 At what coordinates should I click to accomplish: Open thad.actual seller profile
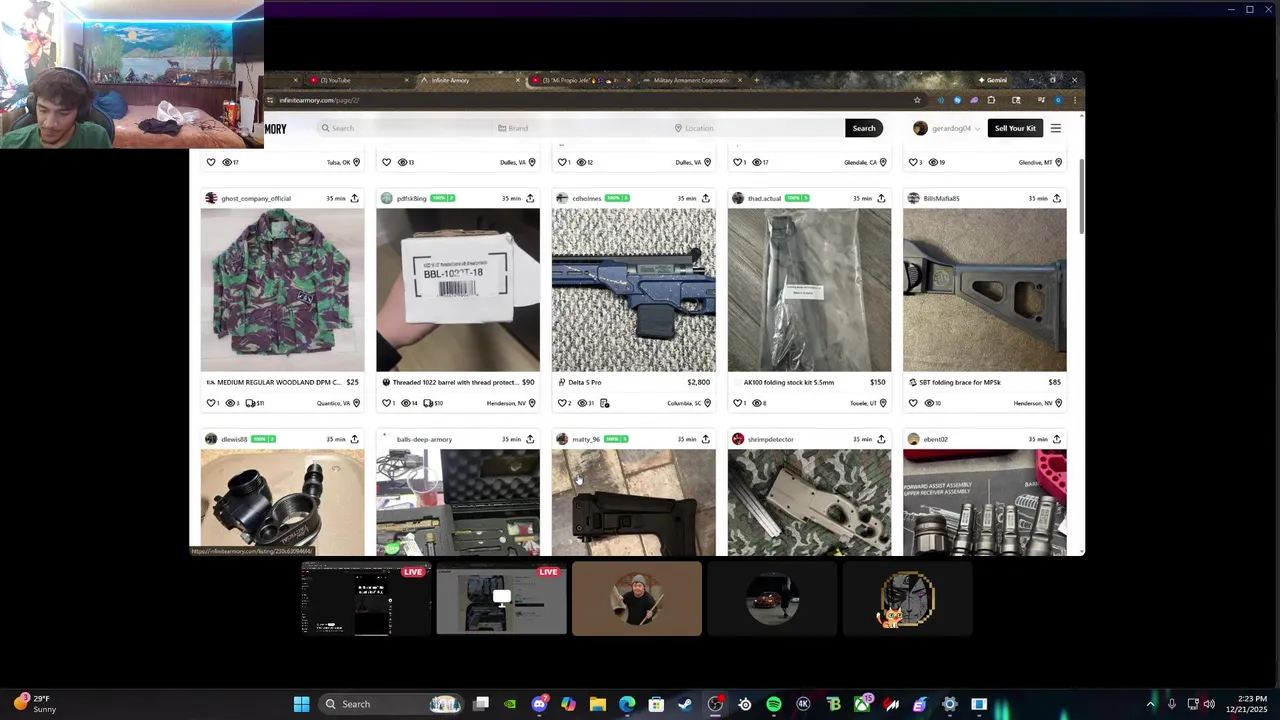pos(764,198)
